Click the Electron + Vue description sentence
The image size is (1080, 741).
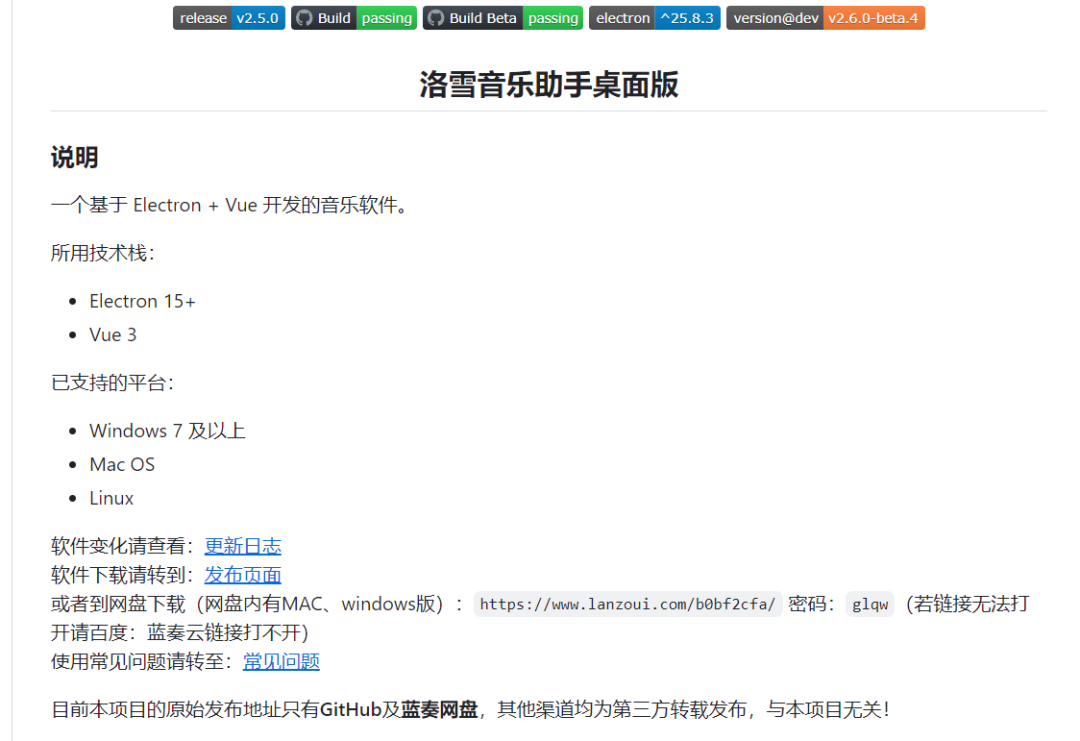[x=231, y=205]
